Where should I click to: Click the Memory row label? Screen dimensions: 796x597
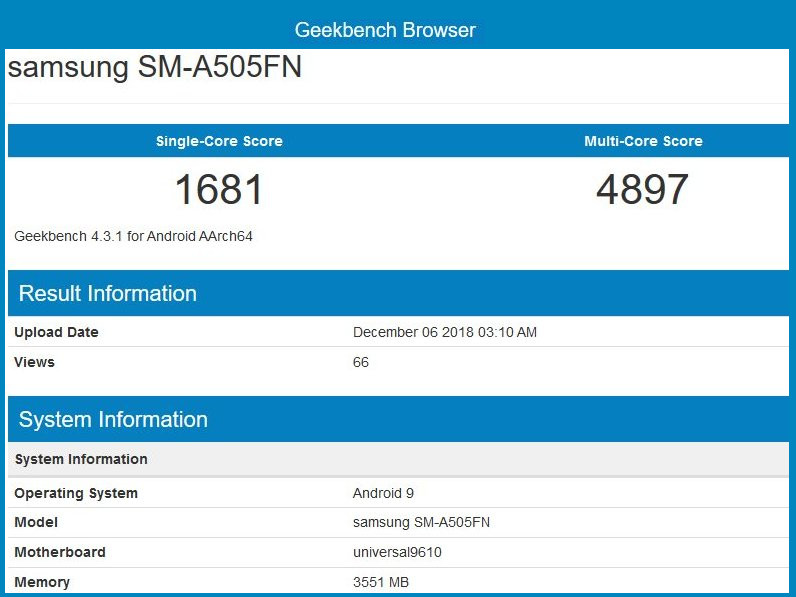tap(42, 582)
